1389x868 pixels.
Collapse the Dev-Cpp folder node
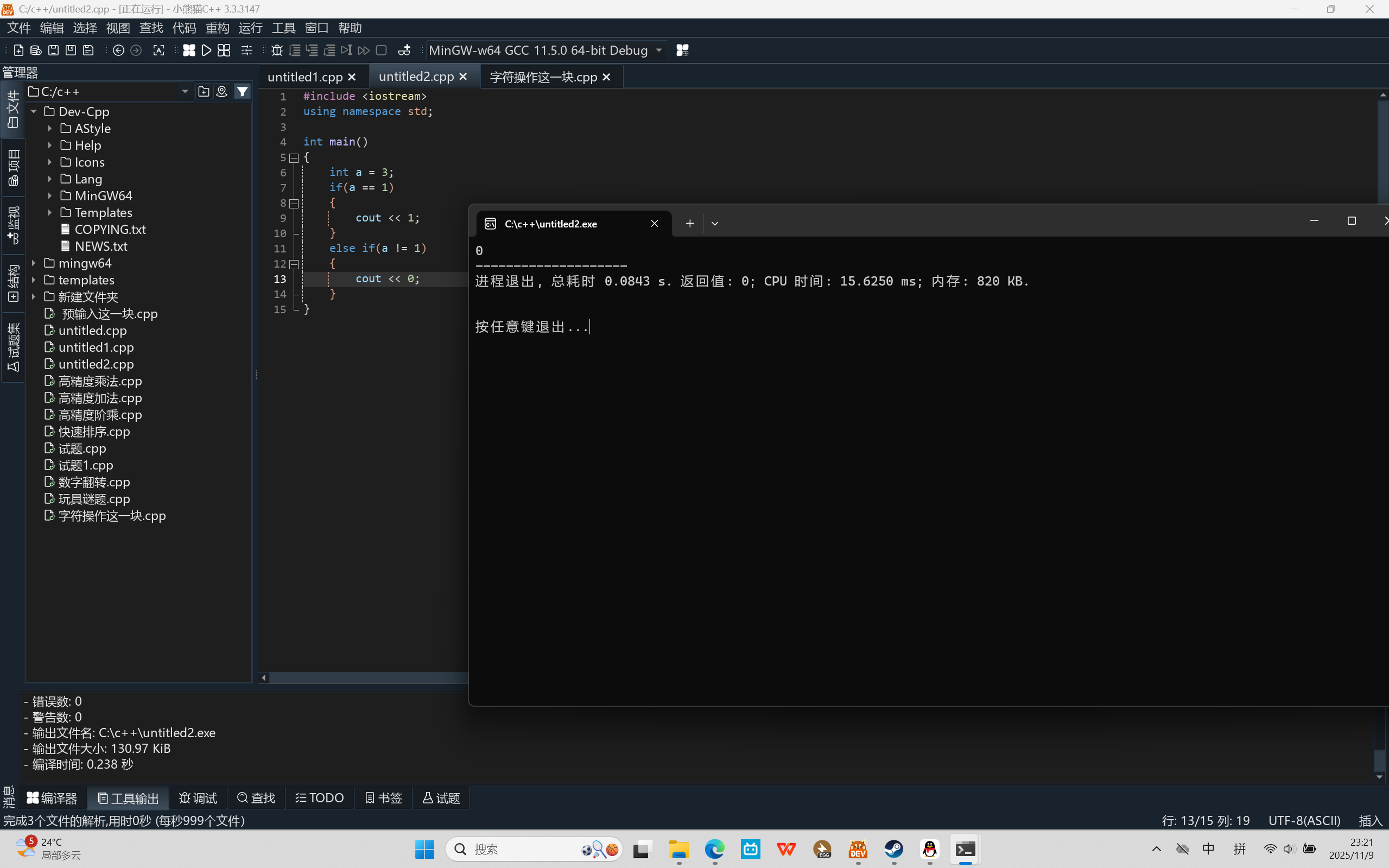click(x=34, y=111)
